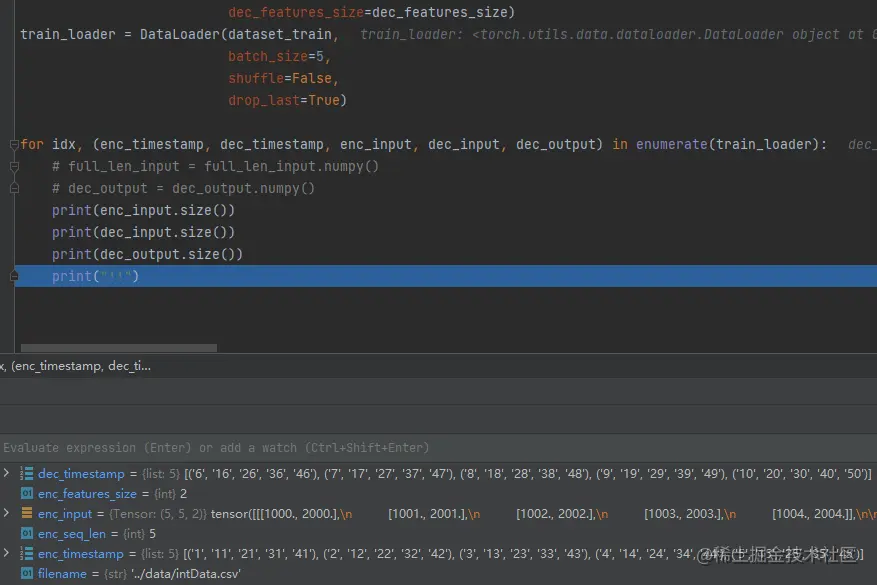Screen dimensions: 877x585
Task: Expand the dec_timestamp variable node
Action: [x=6, y=473]
